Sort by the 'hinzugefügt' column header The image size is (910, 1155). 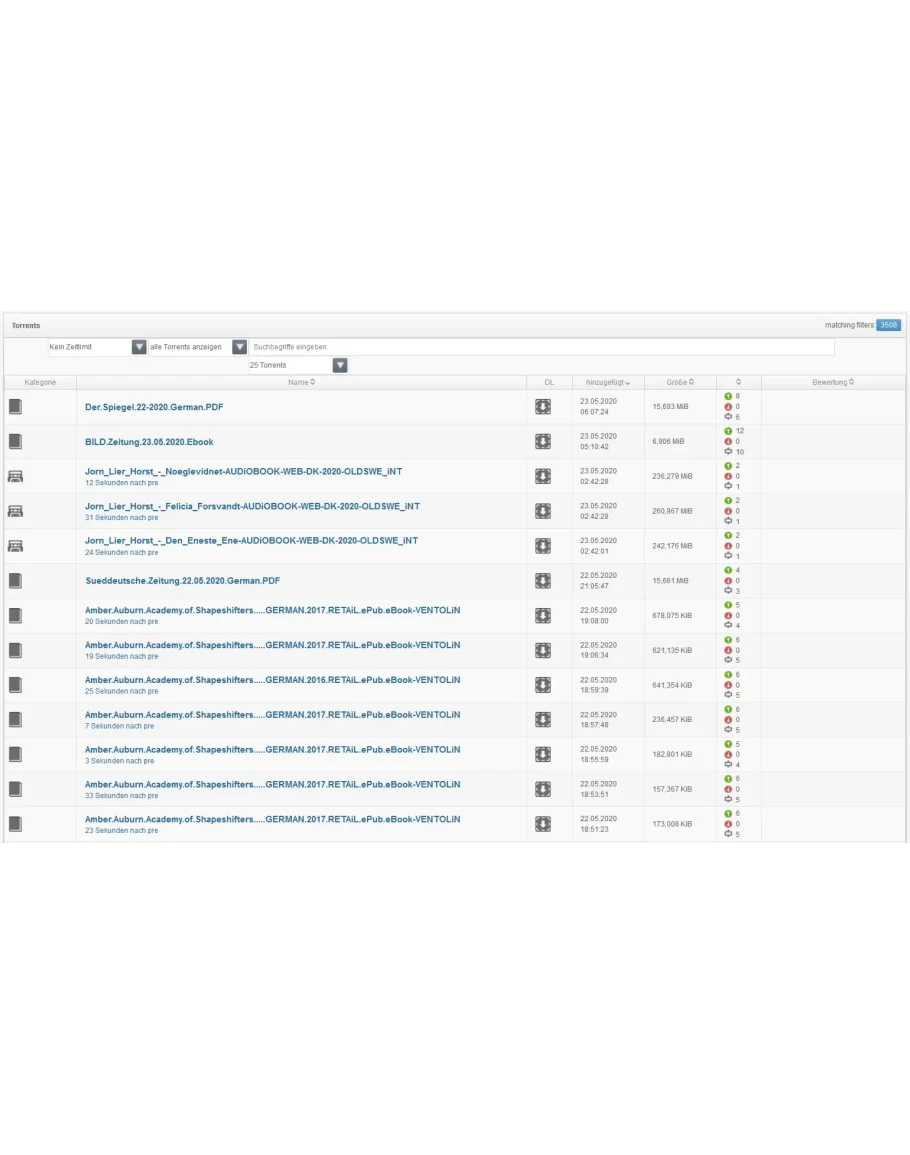(607, 382)
